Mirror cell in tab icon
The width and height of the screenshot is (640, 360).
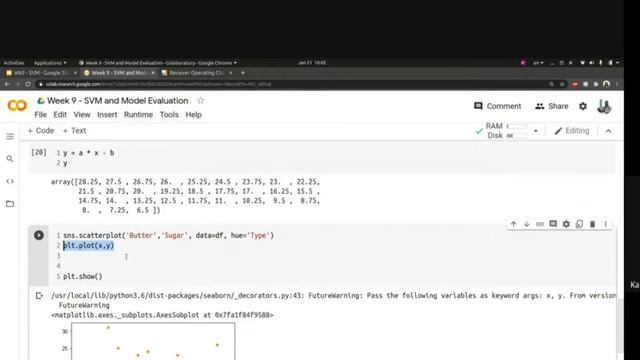[x=579, y=224]
